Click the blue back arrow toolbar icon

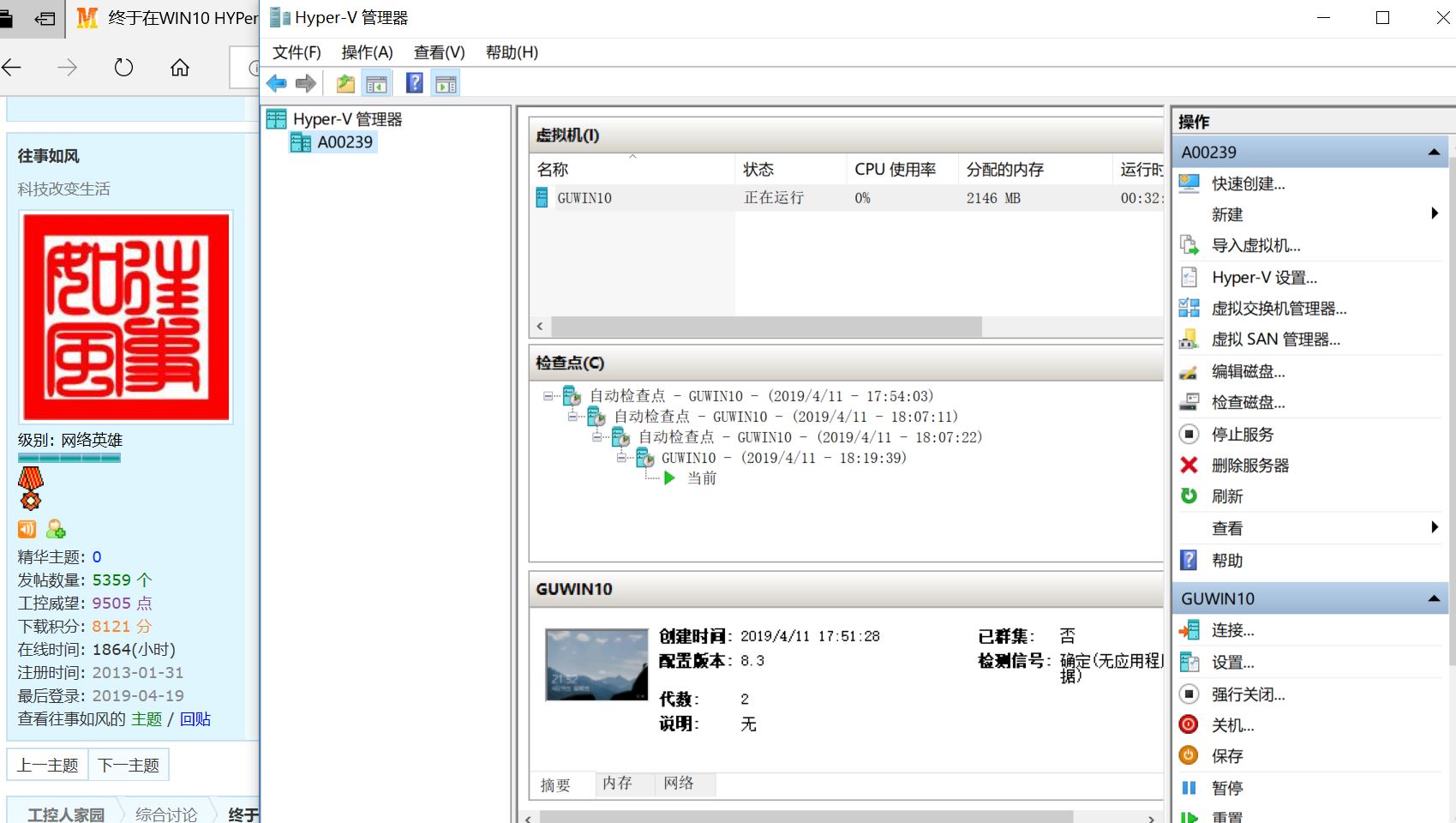coord(276,83)
